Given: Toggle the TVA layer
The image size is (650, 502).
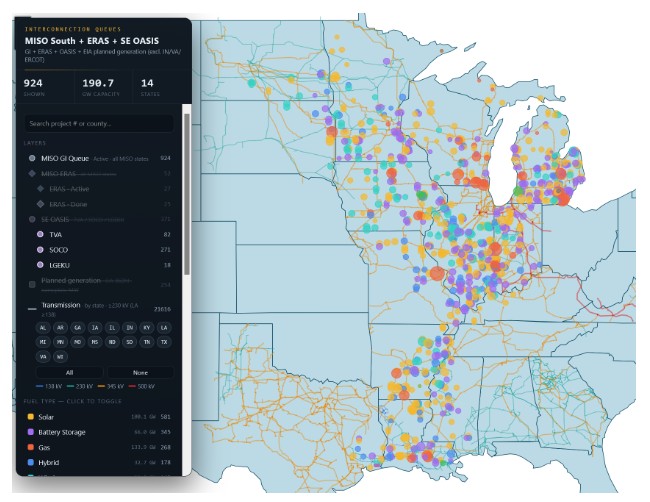Looking at the screenshot, I should tap(103, 234).
